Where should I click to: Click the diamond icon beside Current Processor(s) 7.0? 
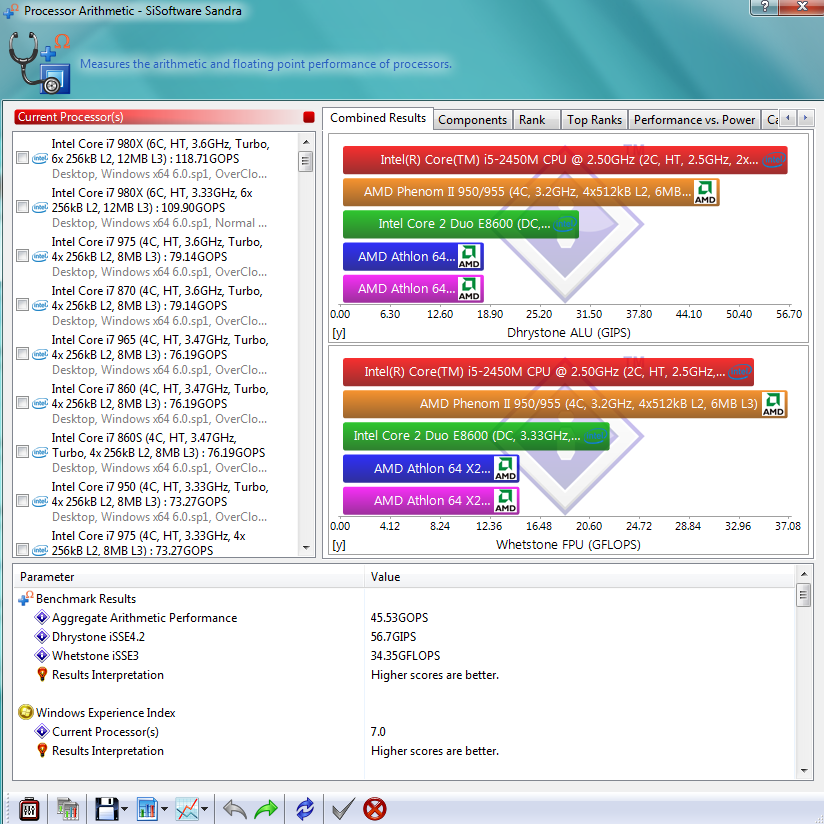point(42,732)
